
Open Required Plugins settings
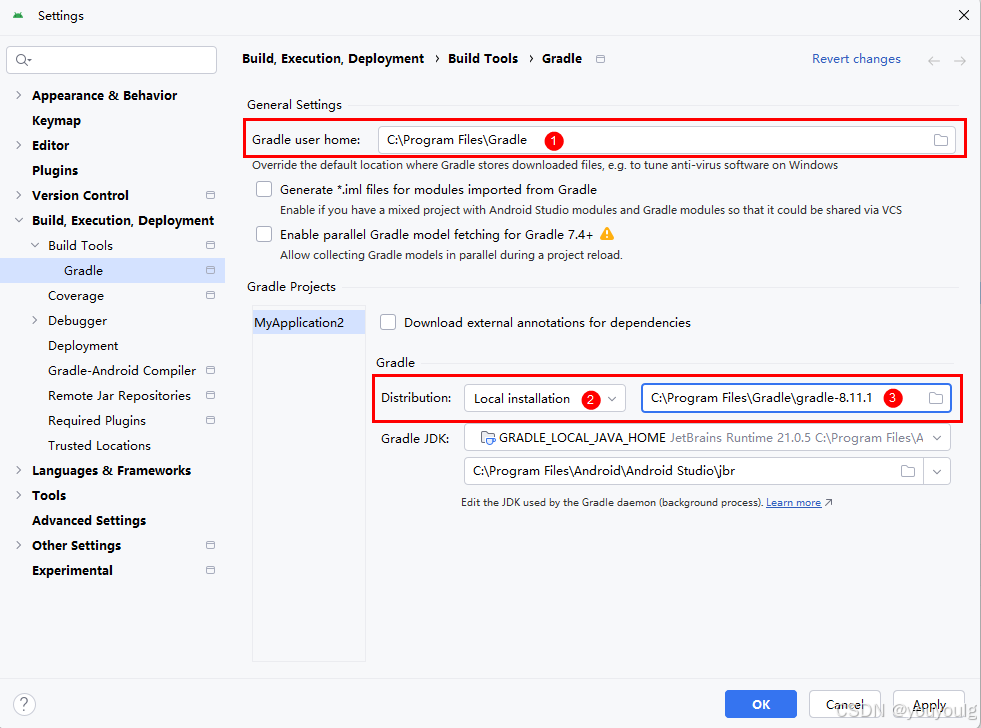click(x=97, y=421)
